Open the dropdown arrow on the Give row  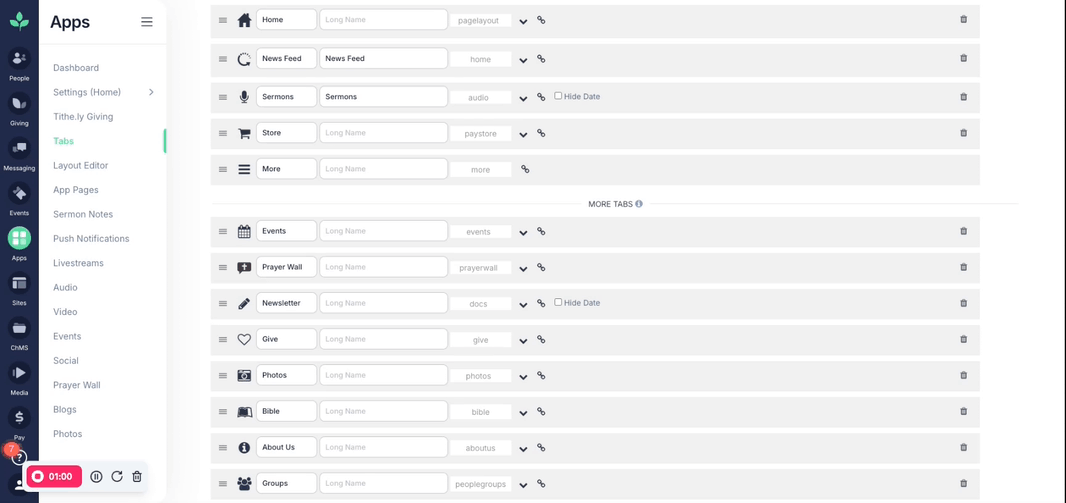click(x=523, y=341)
